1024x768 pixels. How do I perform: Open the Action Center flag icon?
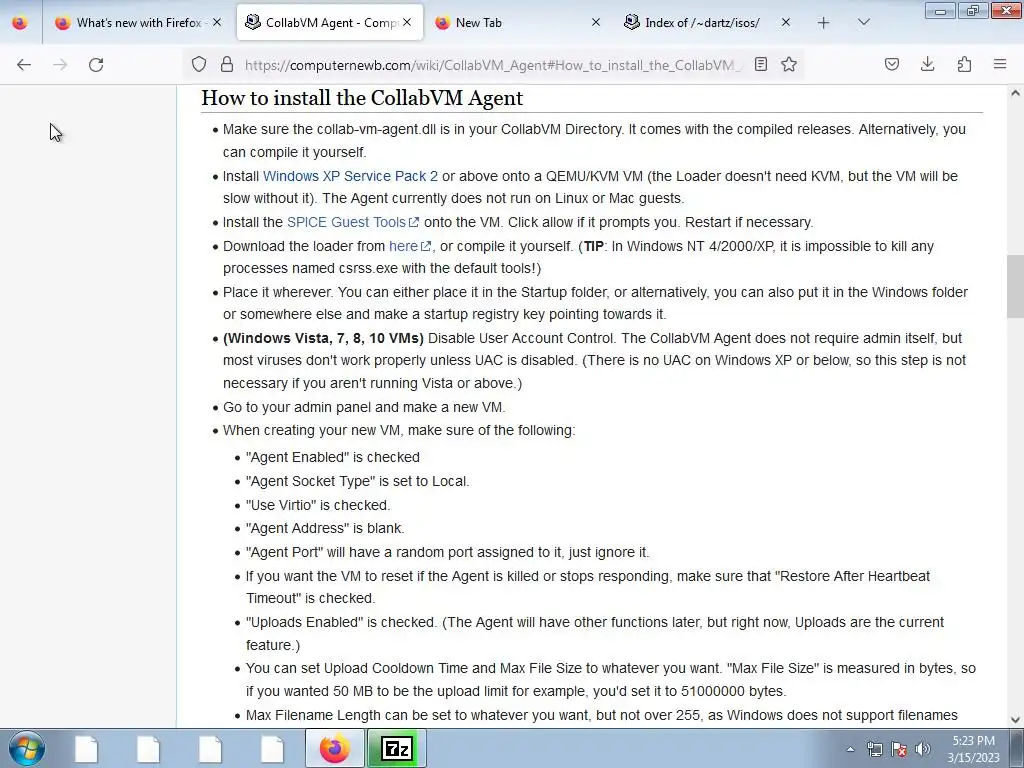899,749
